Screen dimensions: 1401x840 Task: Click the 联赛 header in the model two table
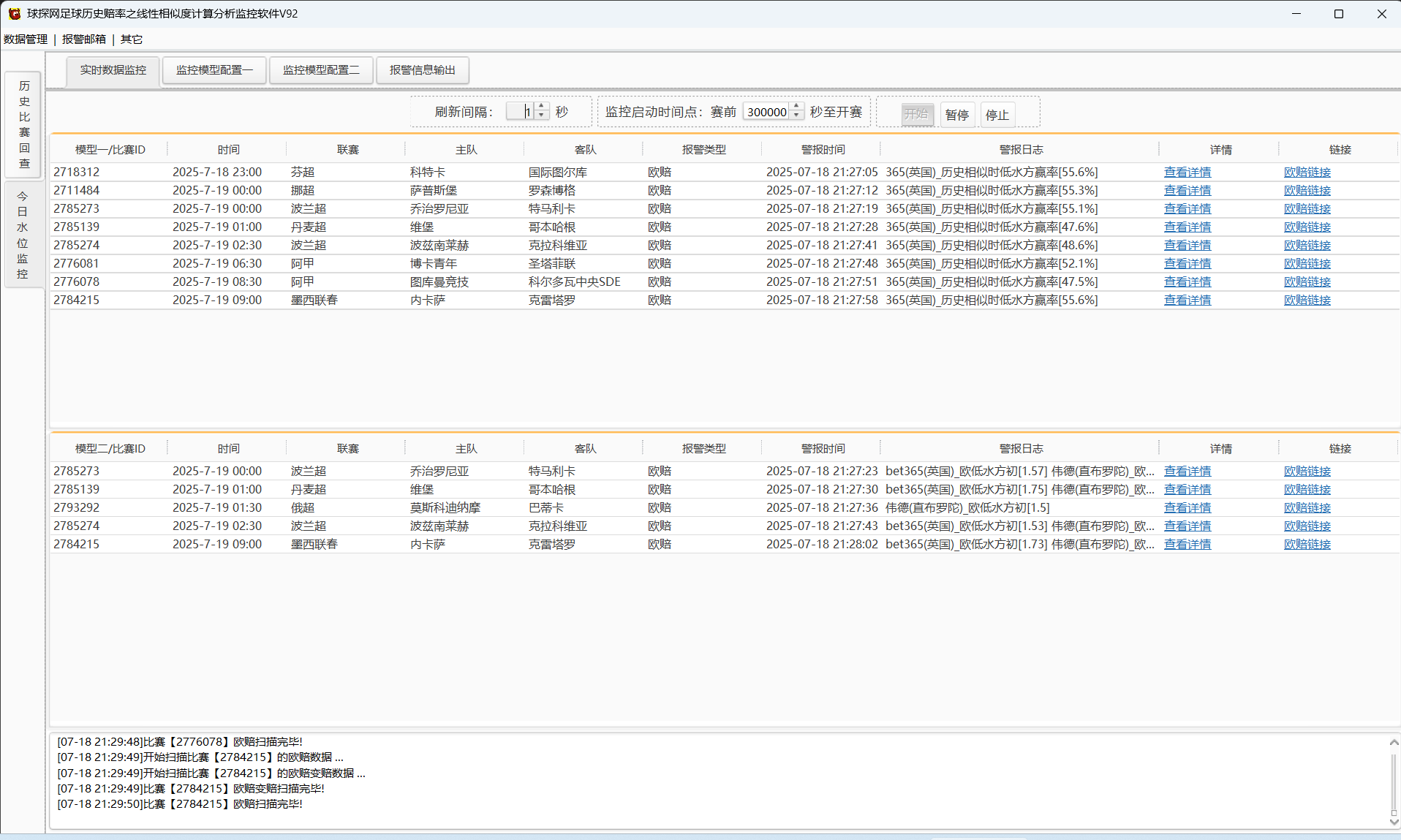pos(347,449)
